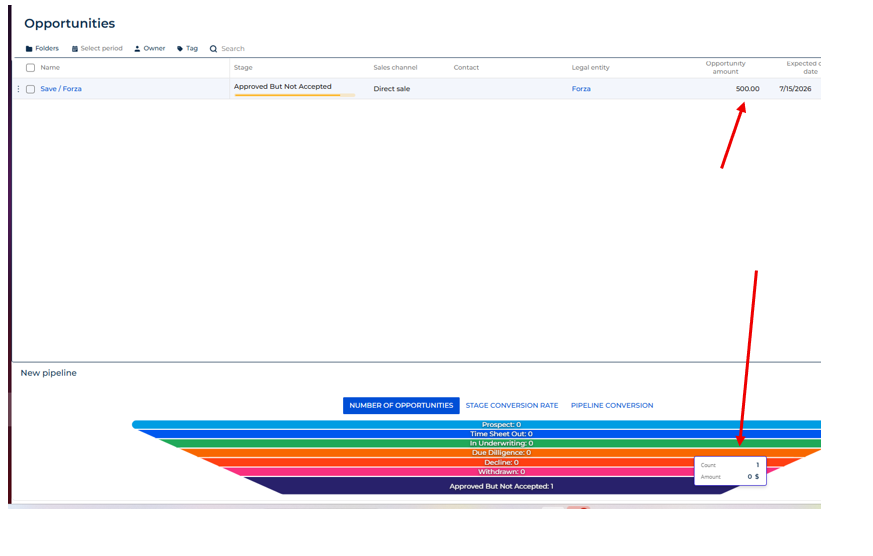This screenshot has height=556, width=873.
Task: Sort by Legal entity column header
Action: (590, 68)
